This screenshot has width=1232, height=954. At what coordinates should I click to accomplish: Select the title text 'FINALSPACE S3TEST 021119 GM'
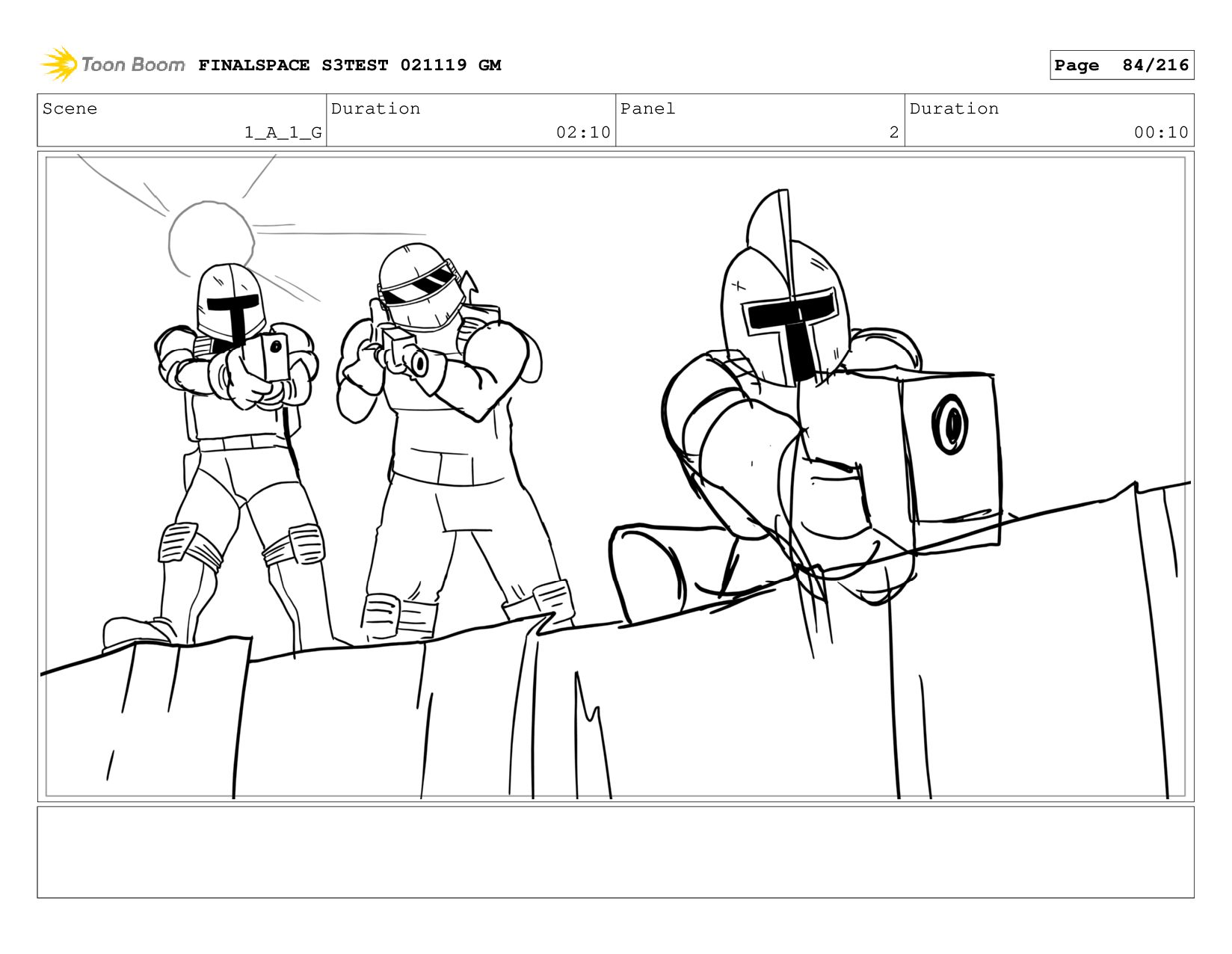[x=350, y=65]
